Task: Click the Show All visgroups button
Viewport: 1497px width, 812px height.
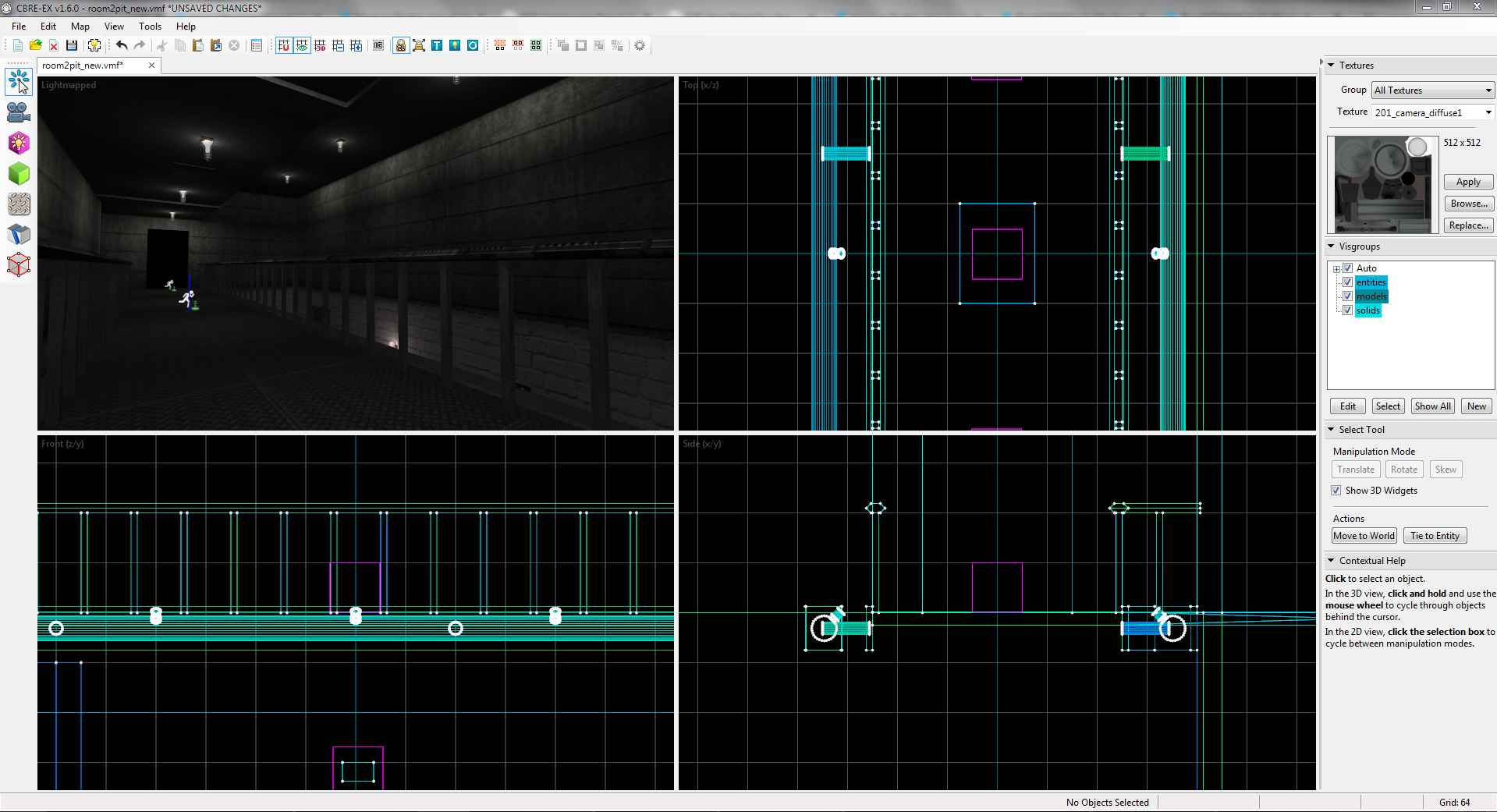Action: [1433, 406]
